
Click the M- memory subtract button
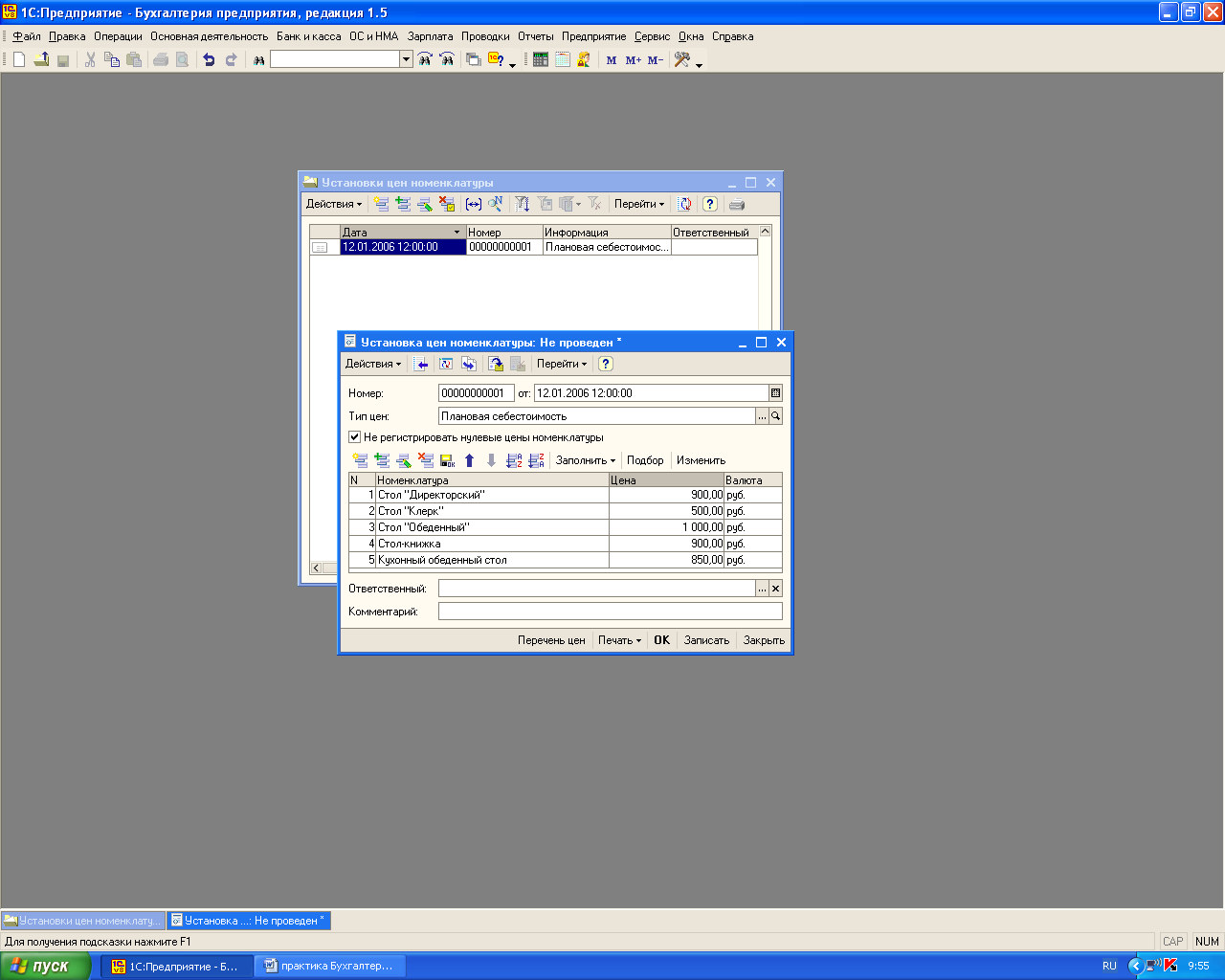655,60
